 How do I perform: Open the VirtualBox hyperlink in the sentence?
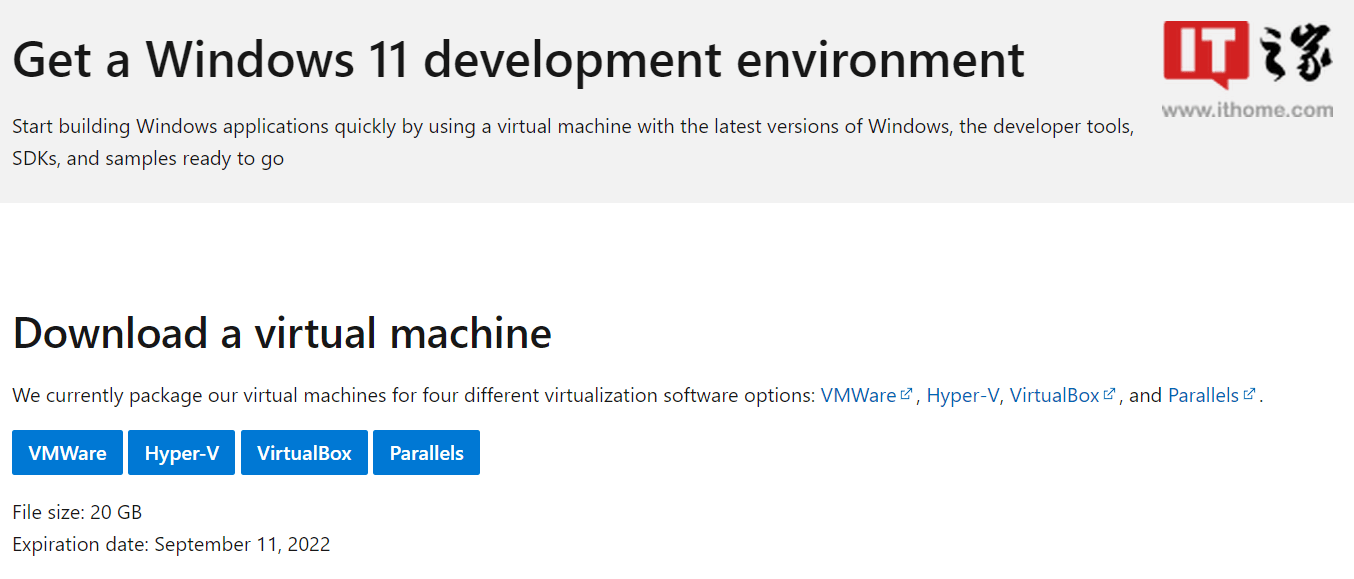point(1054,396)
